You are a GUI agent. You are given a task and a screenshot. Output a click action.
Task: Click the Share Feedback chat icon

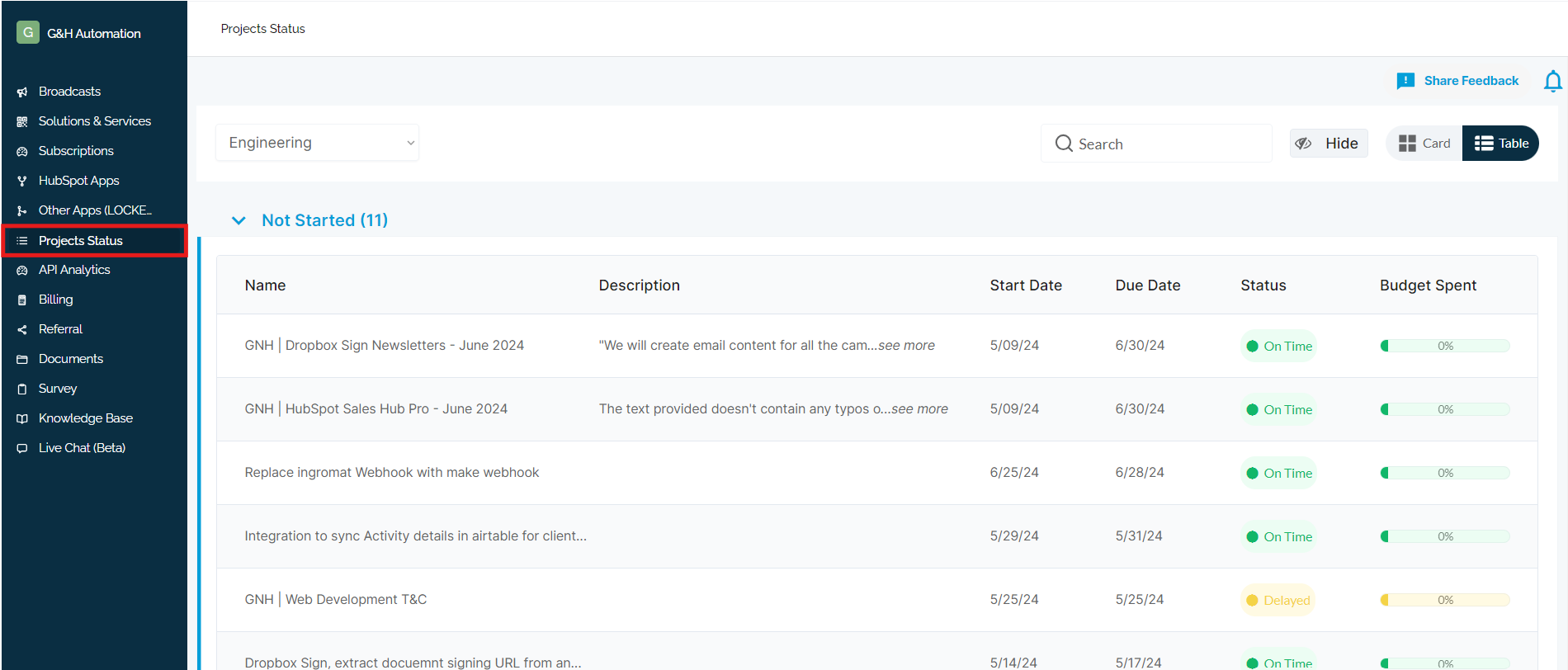(1405, 81)
